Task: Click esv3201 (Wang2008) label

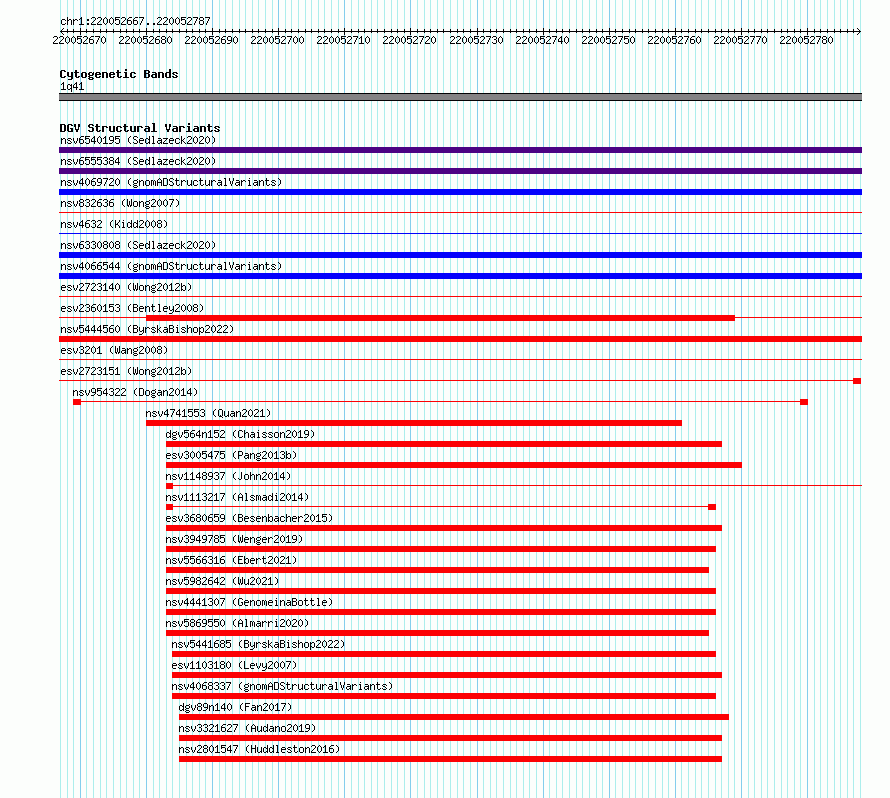Action: pos(114,350)
